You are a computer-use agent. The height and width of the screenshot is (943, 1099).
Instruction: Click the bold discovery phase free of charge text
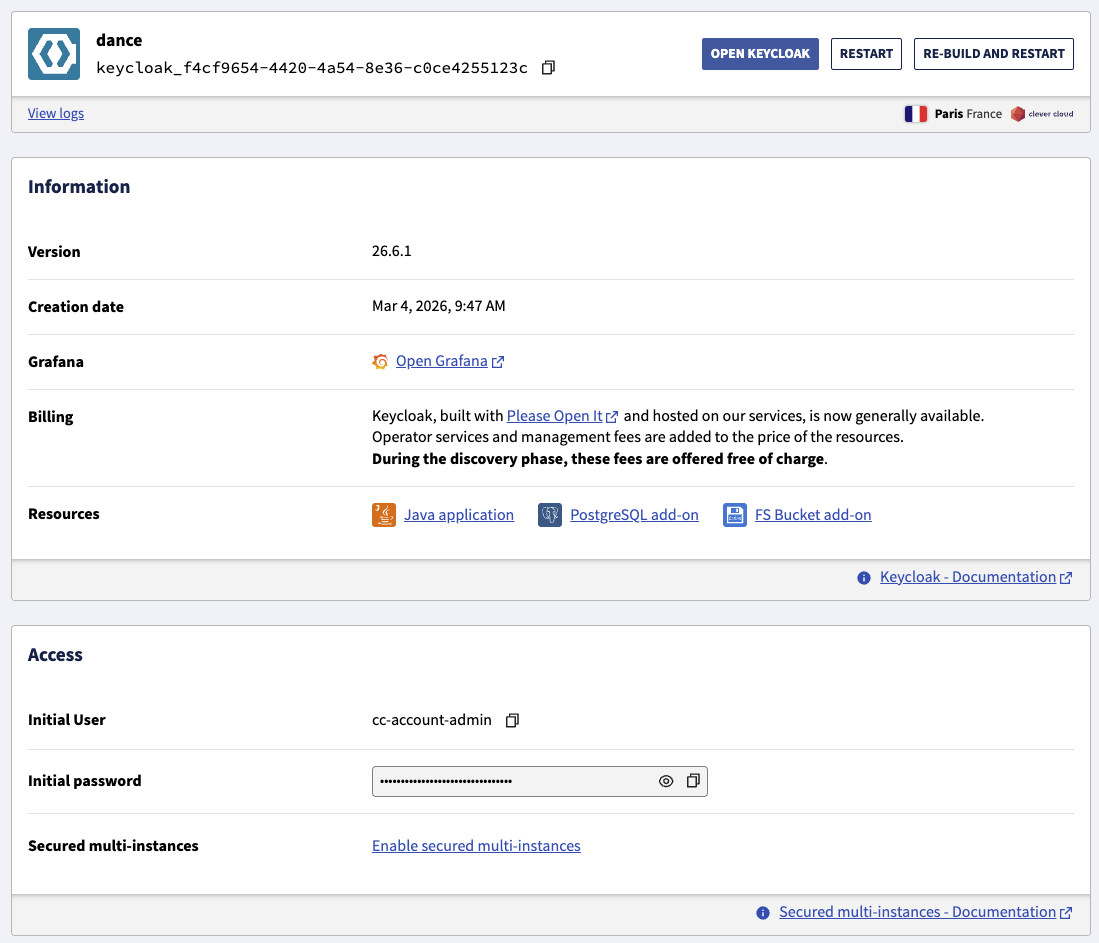(x=598, y=459)
